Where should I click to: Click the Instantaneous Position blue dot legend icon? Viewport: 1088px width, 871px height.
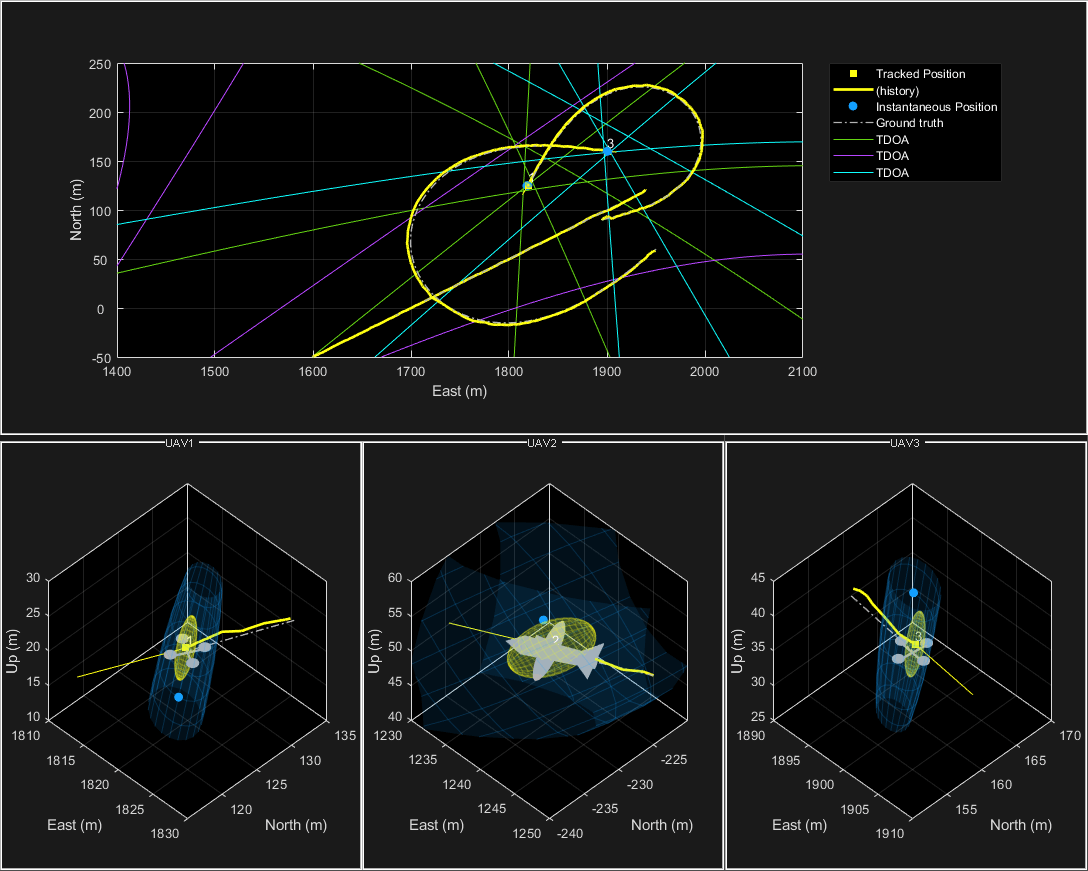click(x=852, y=106)
